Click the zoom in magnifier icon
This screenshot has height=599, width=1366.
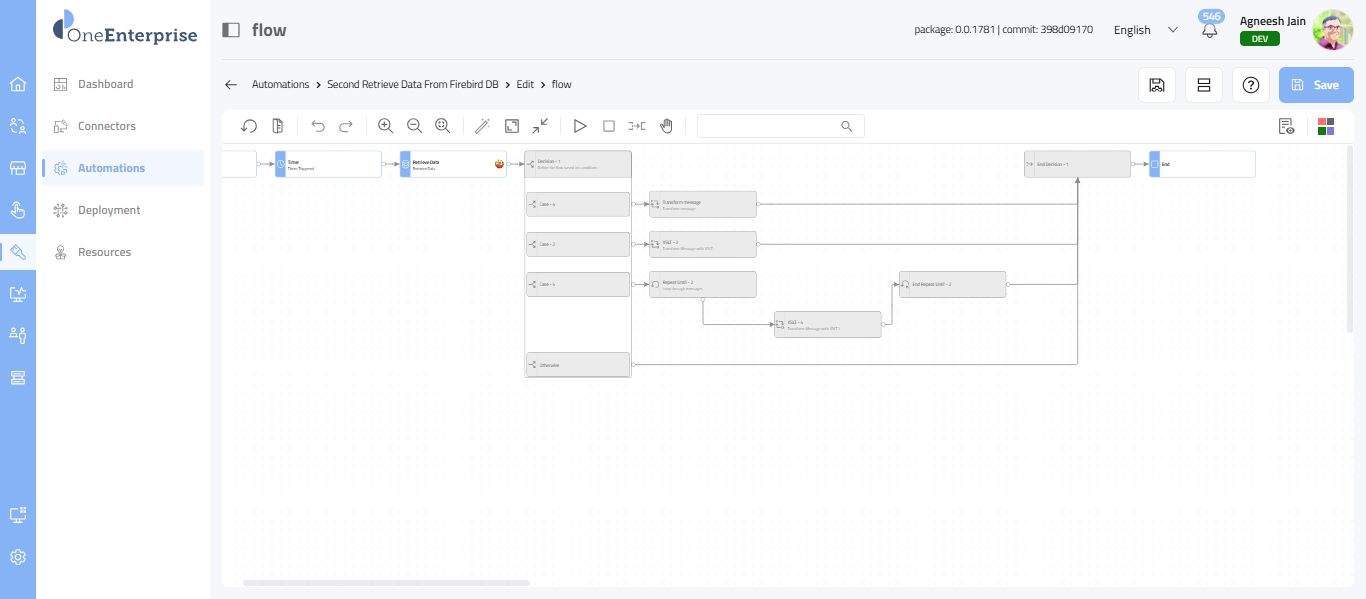[x=385, y=126]
